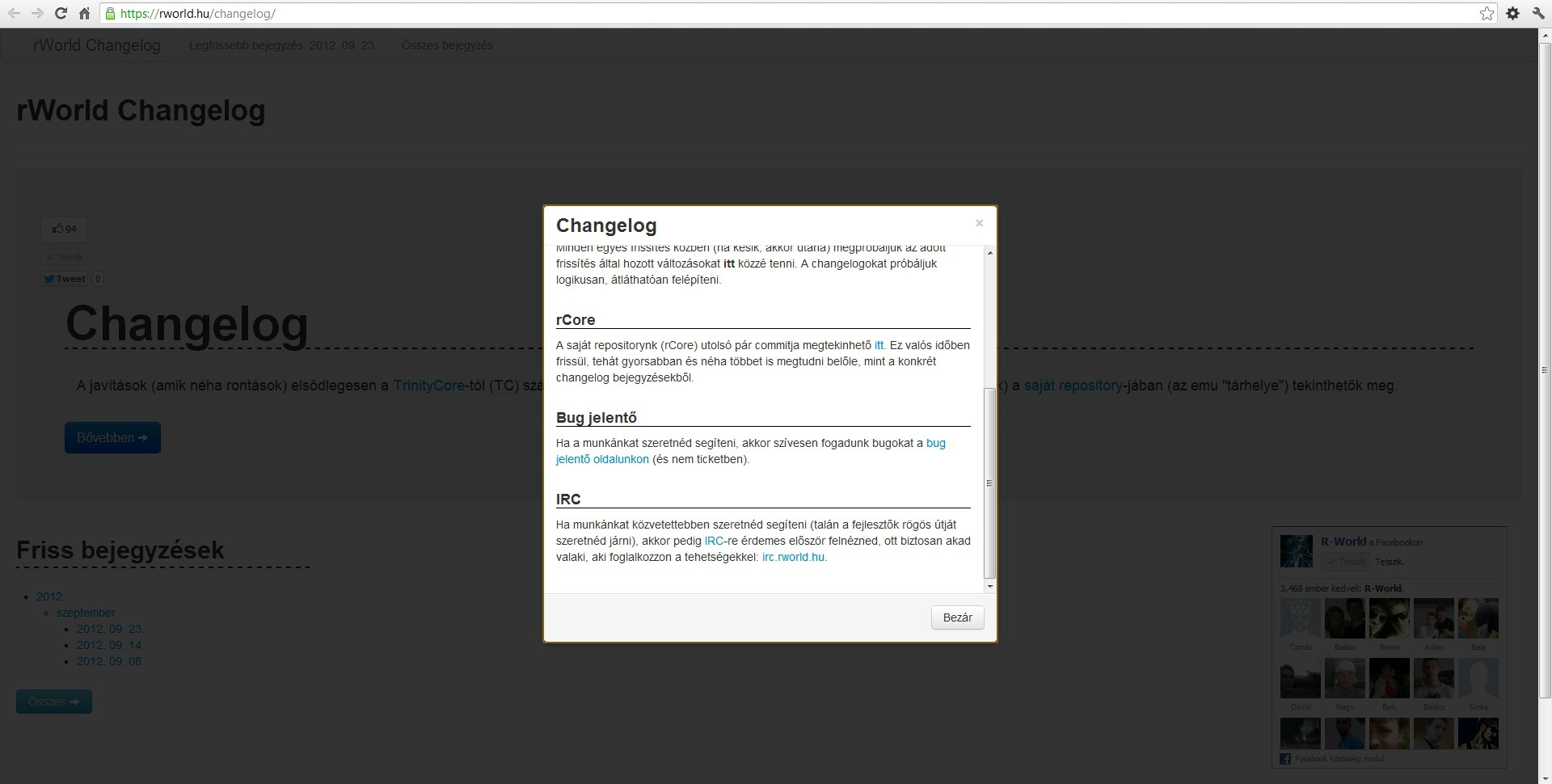Click the Tweet button
1552x784 pixels.
click(x=65, y=279)
